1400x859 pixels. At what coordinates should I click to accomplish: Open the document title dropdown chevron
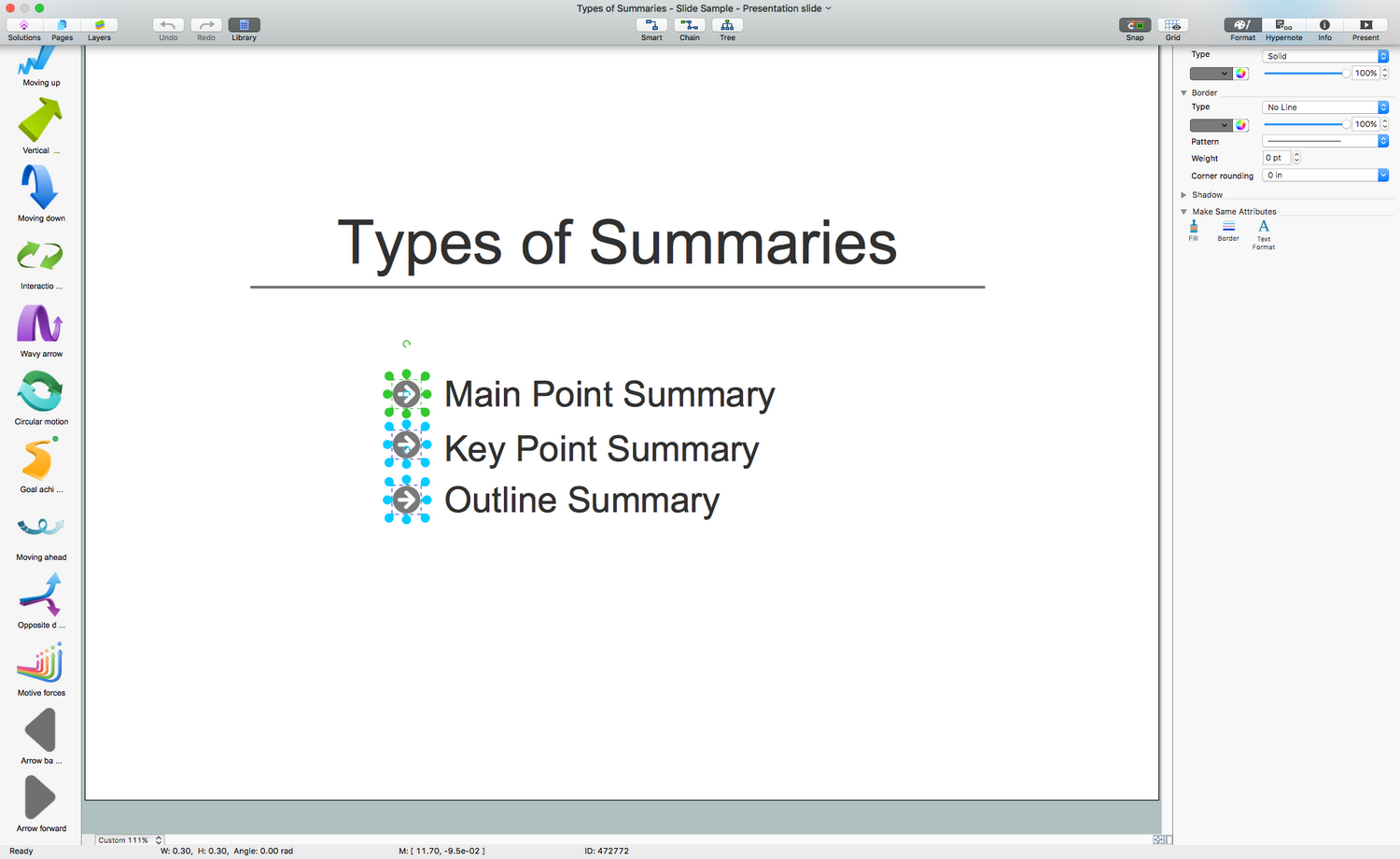[828, 8]
